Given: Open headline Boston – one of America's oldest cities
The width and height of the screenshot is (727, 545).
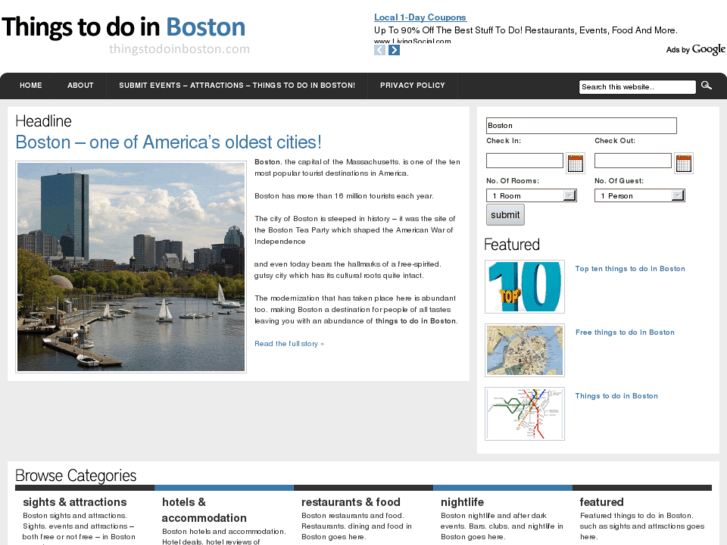Looking at the screenshot, I should [x=168, y=142].
